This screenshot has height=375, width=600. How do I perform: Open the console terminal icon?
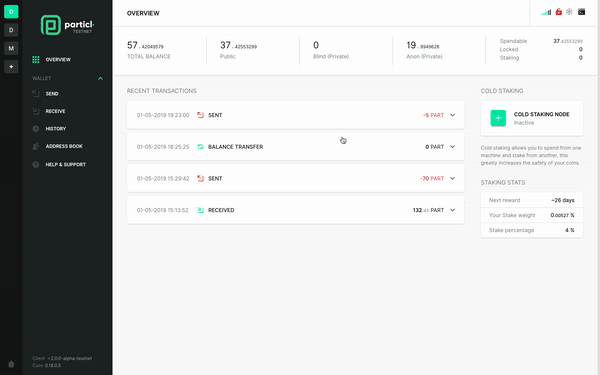coord(582,12)
